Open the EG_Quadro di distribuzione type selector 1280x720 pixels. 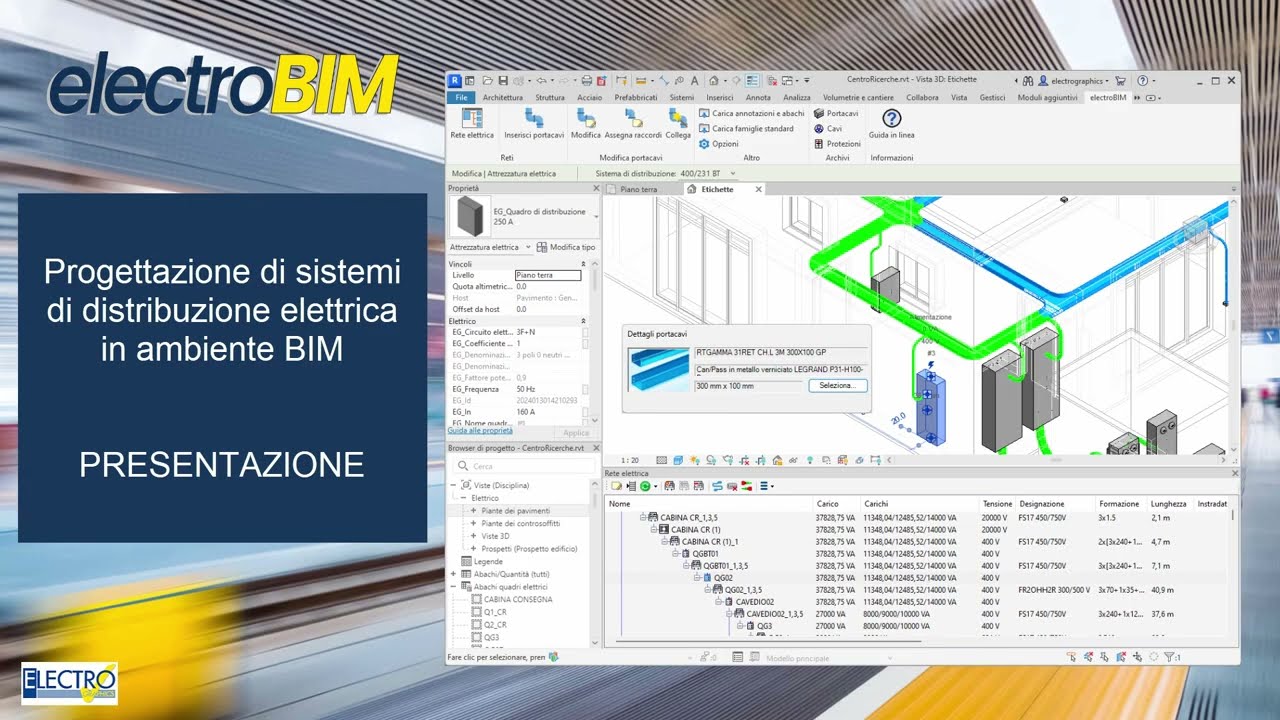click(525, 216)
